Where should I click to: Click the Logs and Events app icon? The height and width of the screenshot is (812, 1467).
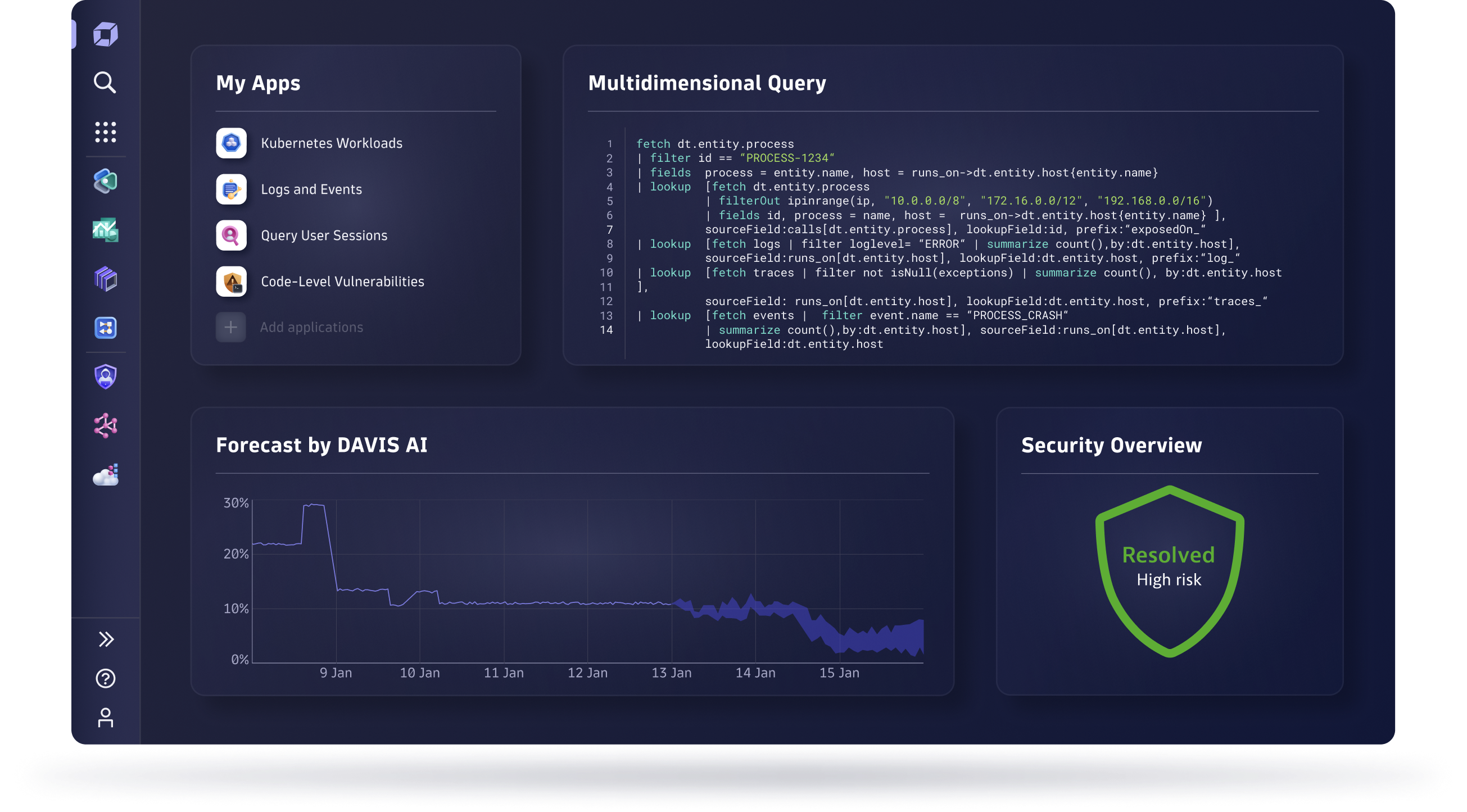pyautogui.click(x=230, y=189)
